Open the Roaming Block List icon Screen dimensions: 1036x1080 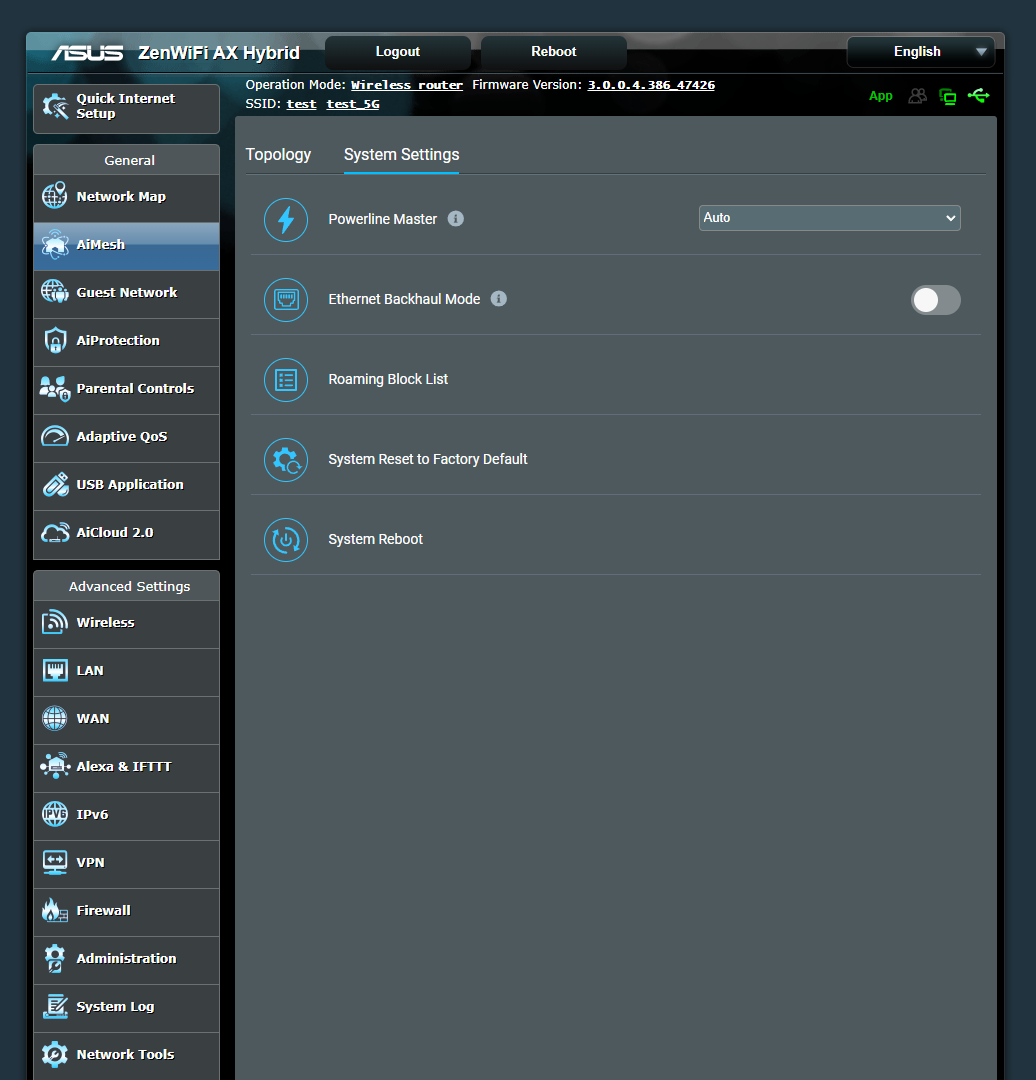coord(286,380)
